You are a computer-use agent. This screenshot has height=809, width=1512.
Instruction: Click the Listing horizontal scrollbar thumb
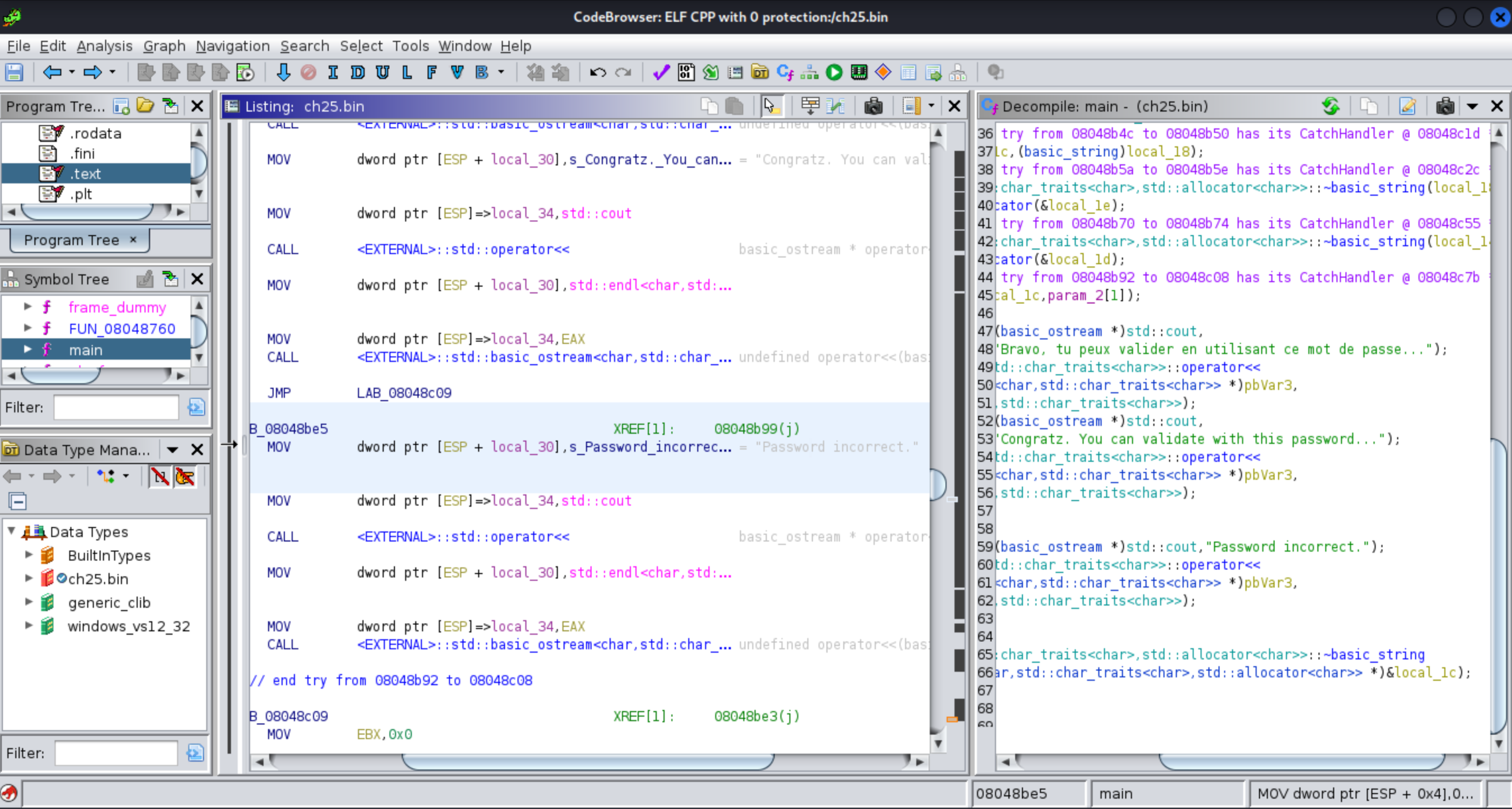(588, 762)
